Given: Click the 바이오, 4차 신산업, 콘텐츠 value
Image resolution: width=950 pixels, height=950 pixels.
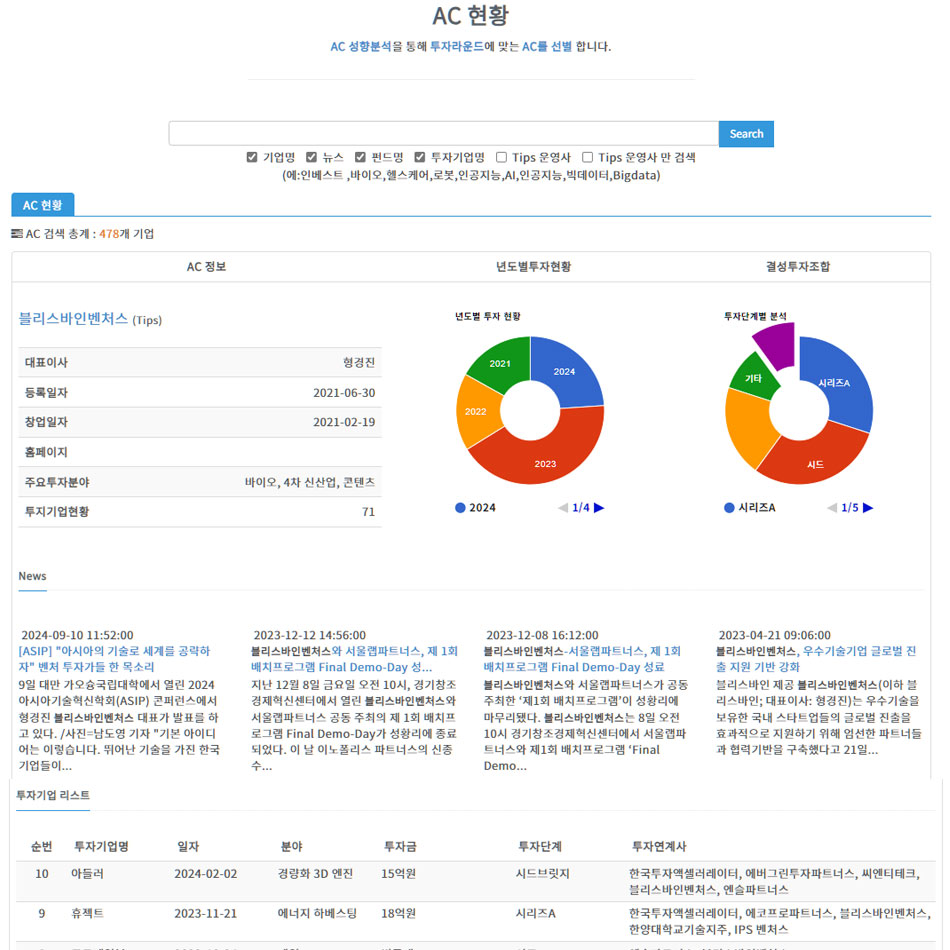Looking at the screenshot, I should (x=310, y=482).
